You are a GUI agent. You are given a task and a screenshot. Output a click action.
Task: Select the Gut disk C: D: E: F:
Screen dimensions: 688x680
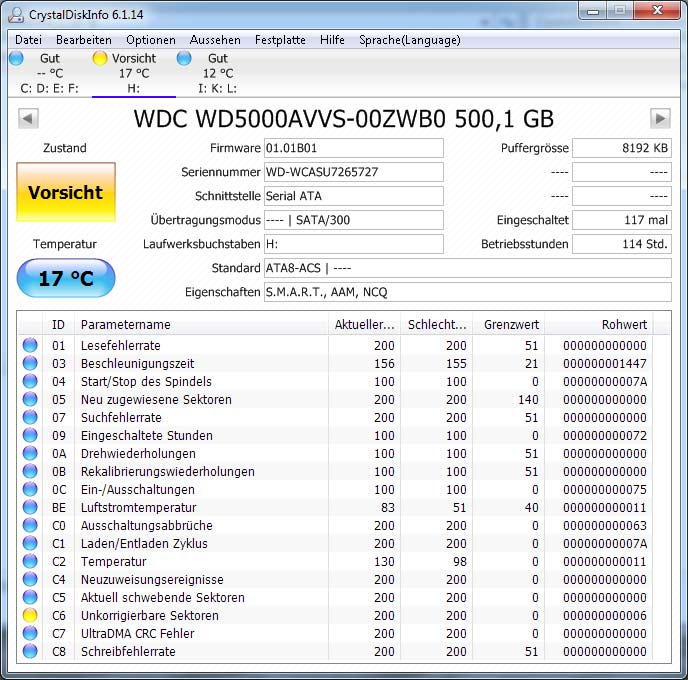point(50,73)
